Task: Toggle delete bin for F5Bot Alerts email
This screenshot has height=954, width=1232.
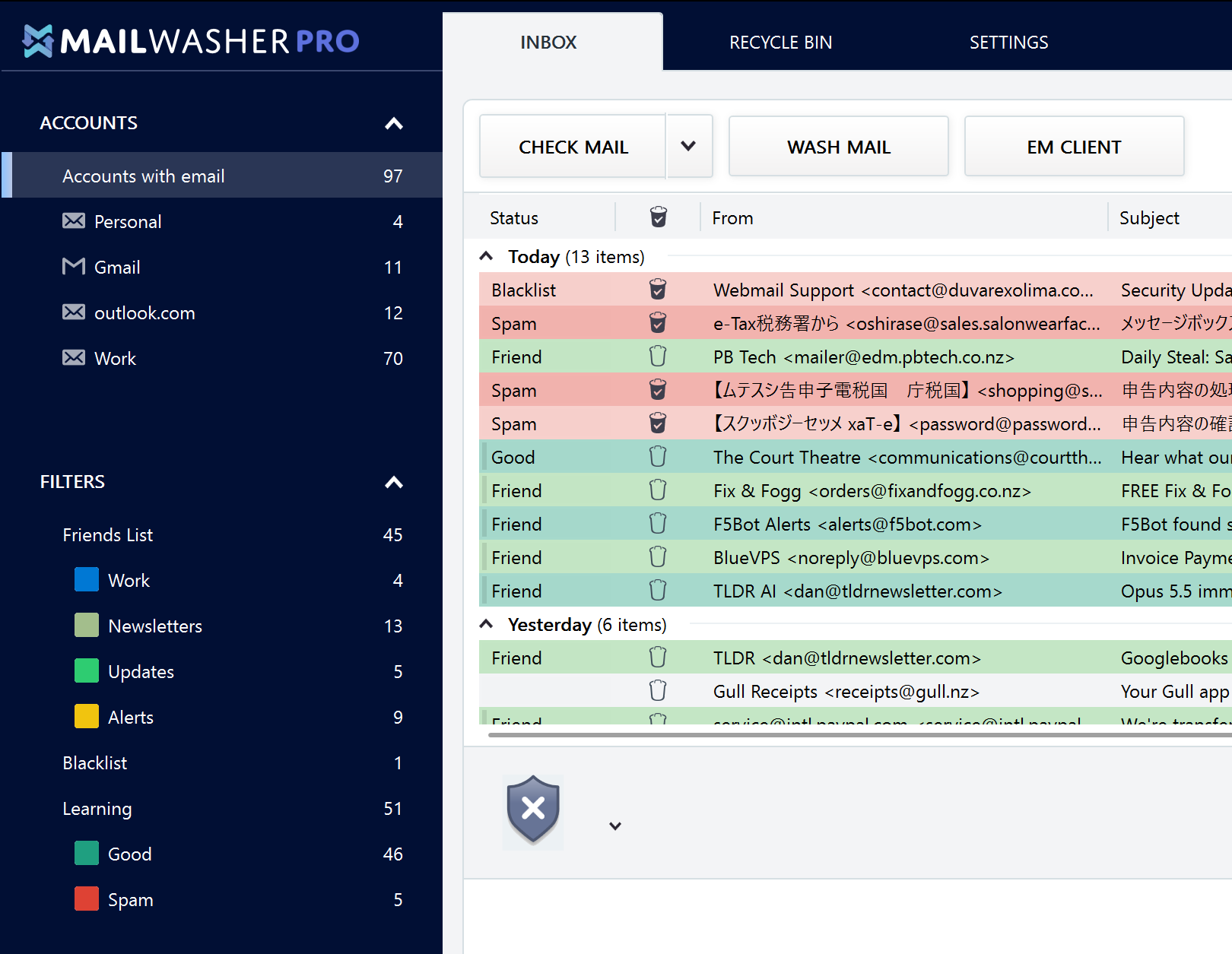Action: click(x=658, y=524)
